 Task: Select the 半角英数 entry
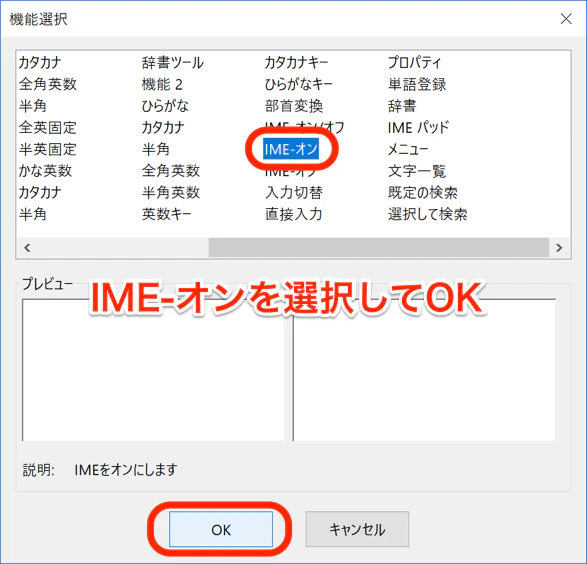pos(171,192)
